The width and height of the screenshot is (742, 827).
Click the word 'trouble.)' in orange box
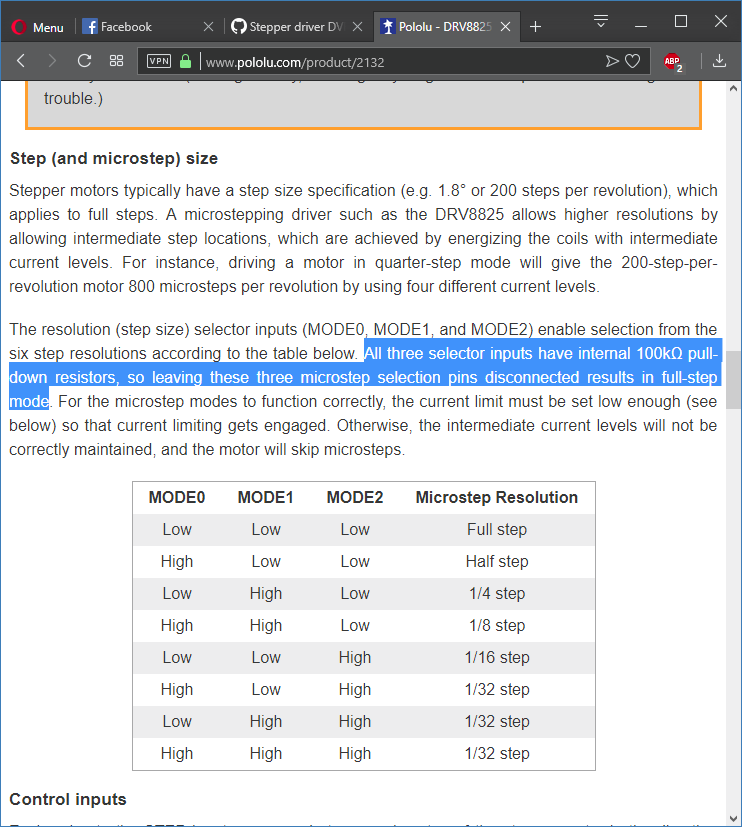73,99
